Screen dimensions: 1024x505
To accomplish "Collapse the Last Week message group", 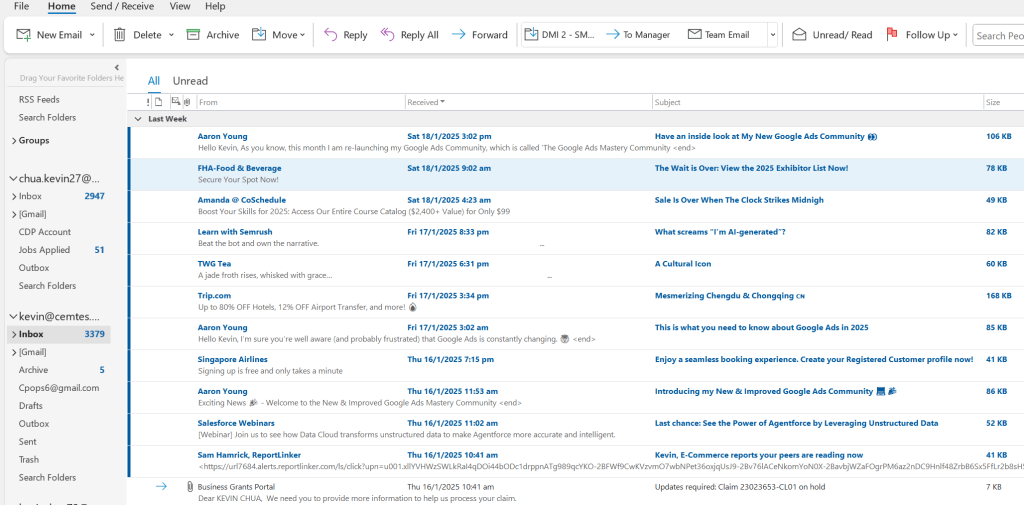I will tap(138, 119).
